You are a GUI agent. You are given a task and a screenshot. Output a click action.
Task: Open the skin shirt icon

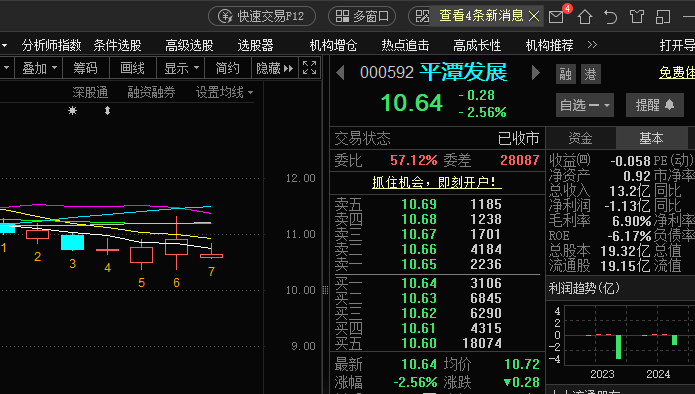coord(637,17)
